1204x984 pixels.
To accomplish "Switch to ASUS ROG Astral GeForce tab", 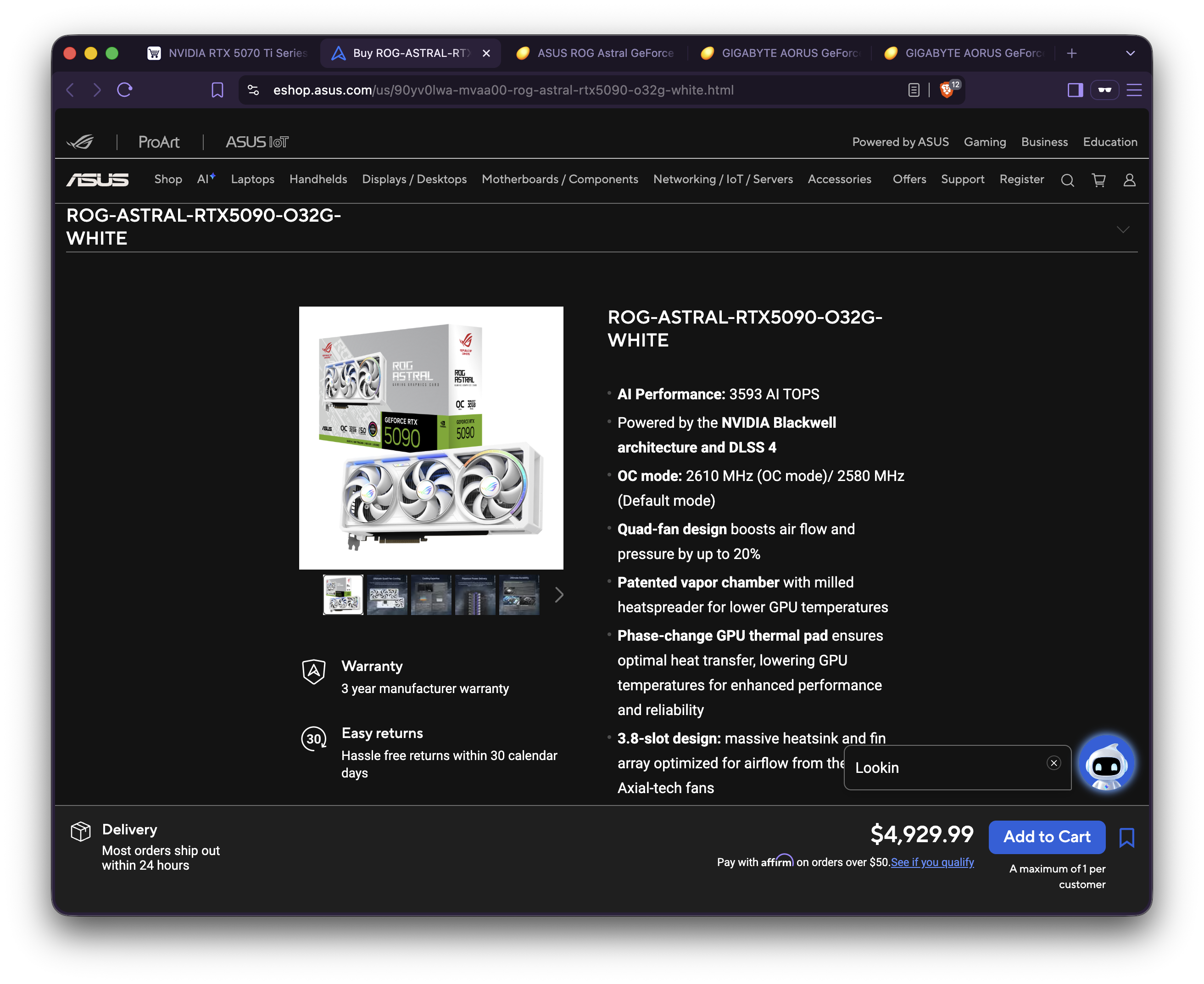I will coord(594,53).
